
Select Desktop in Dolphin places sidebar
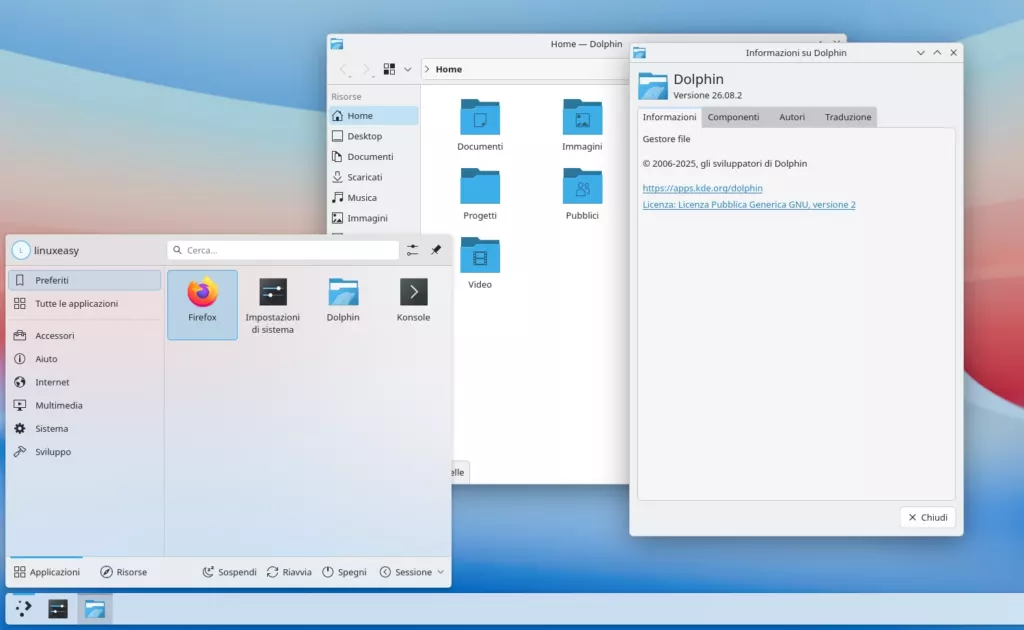(x=374, y=136)
